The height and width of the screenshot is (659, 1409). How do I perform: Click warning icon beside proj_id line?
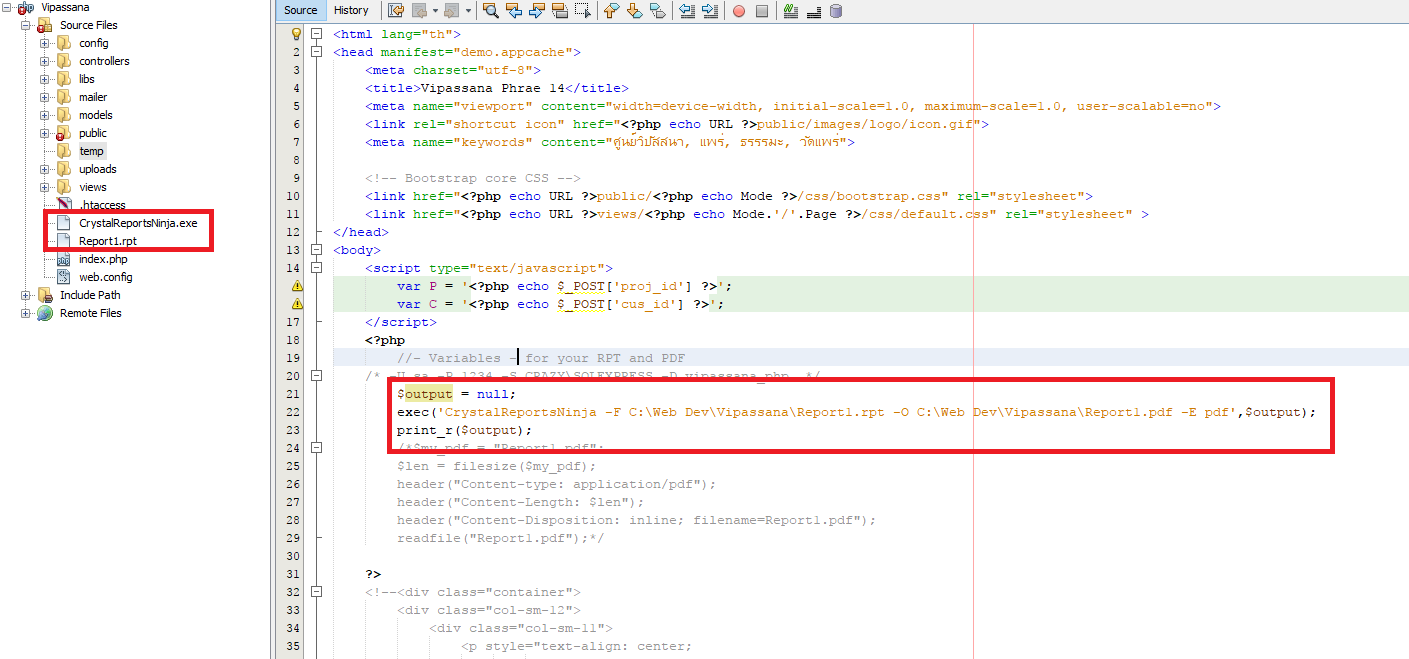pos(296,286)
